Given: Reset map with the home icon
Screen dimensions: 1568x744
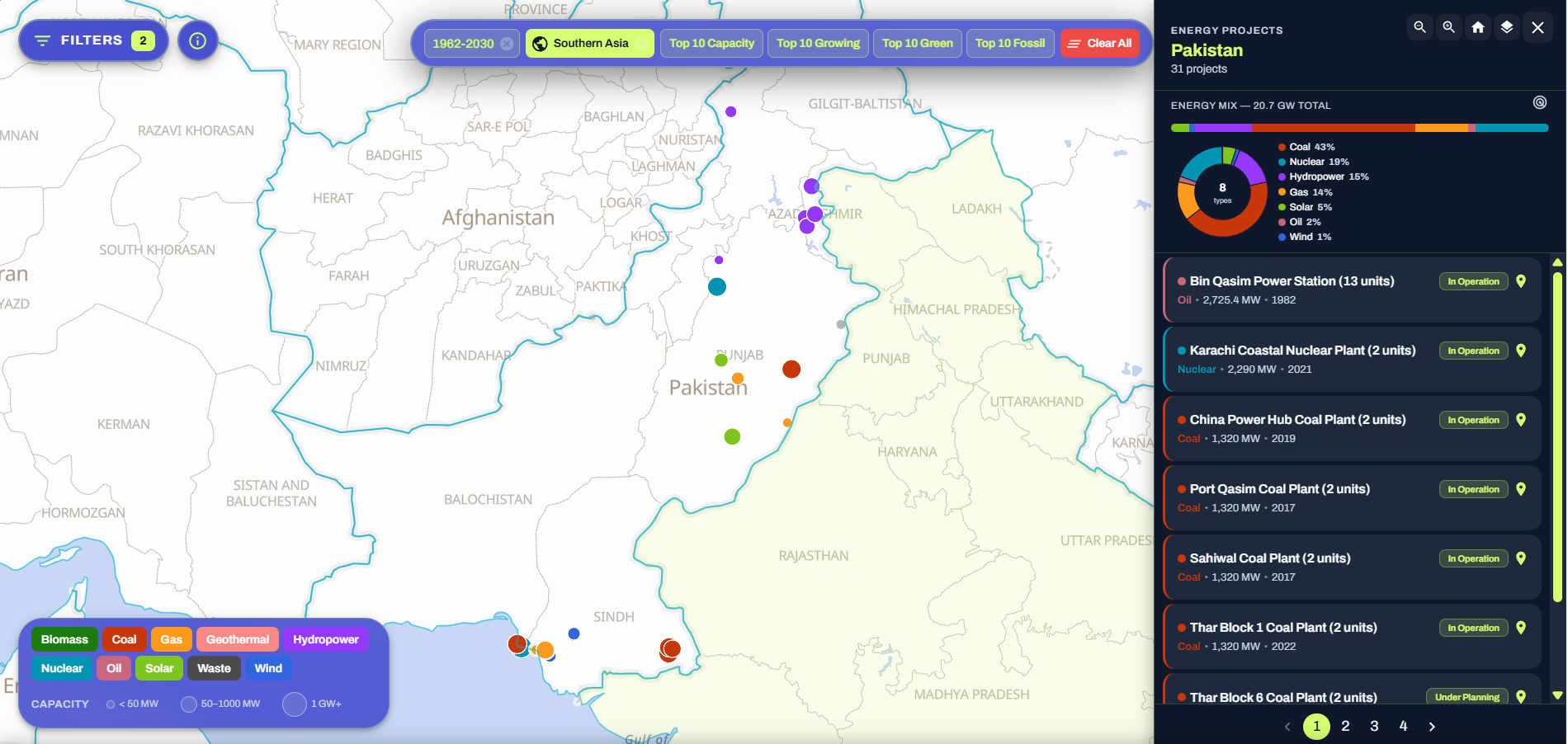Looking at the screenshot, I should 1478,27.
